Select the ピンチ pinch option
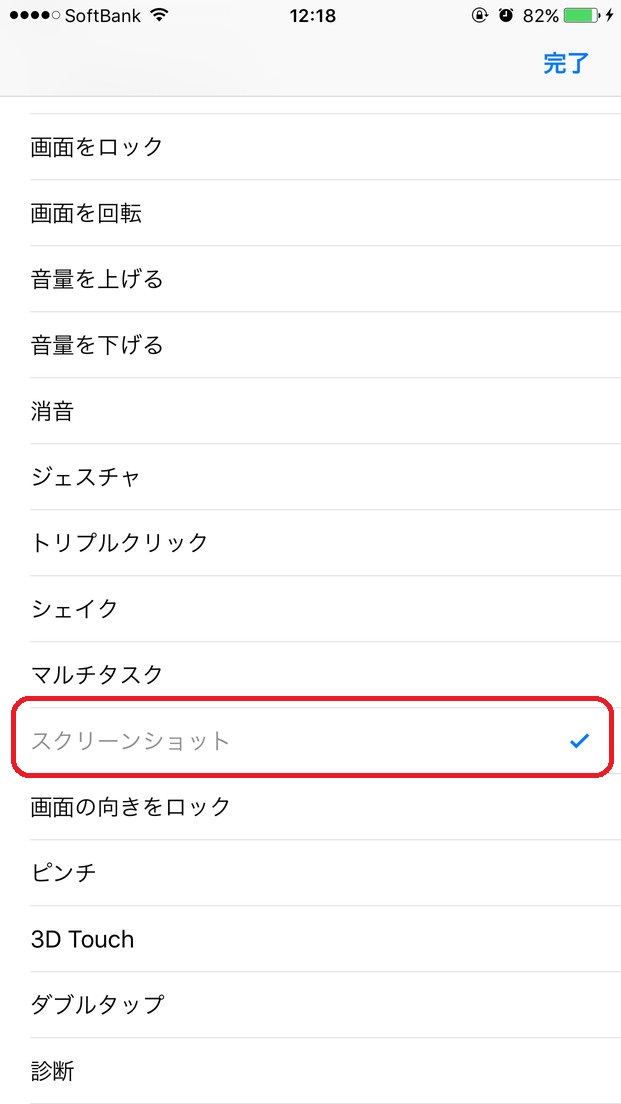The width and height of the screenshot is (621, 1104). [x=310, y=873]
